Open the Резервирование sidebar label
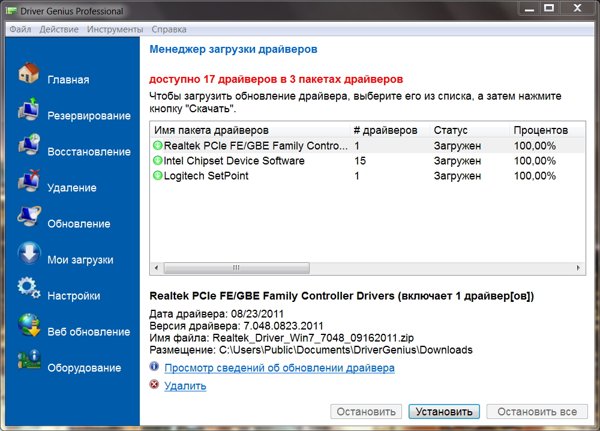This screenshot has width=600, height=431. pos(89,116)
